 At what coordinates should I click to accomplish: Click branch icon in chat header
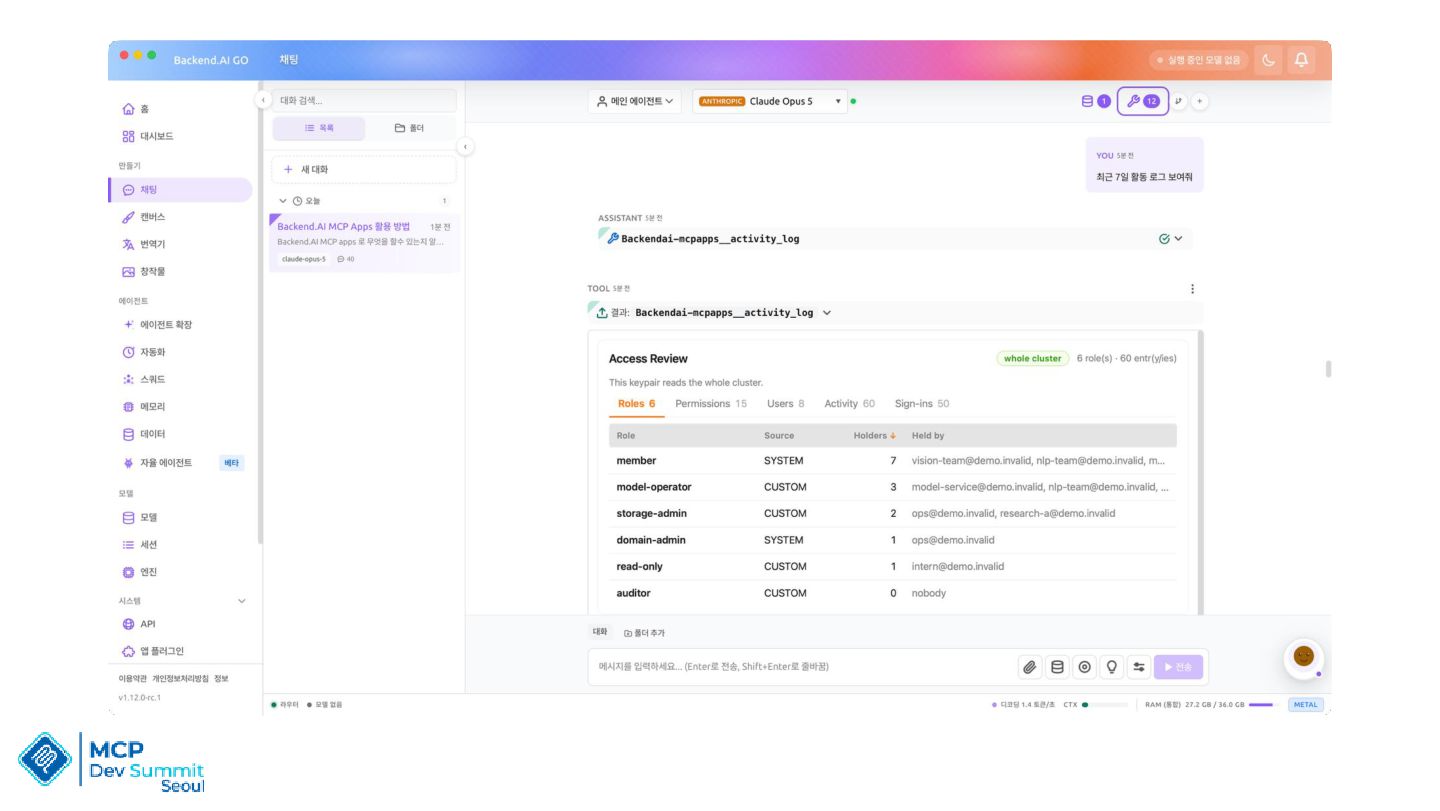[1179, 101]
